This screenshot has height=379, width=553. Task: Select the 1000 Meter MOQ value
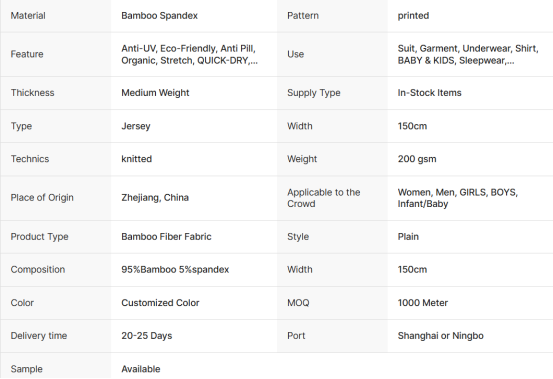(423, 303)
